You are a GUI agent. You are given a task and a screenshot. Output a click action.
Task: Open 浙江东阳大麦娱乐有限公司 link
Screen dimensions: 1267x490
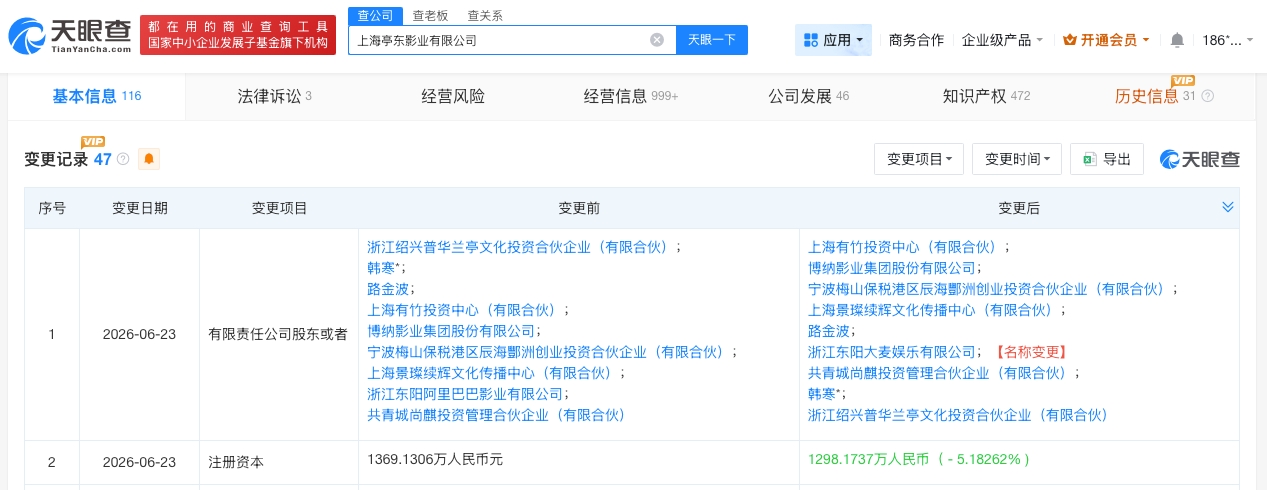891,352
